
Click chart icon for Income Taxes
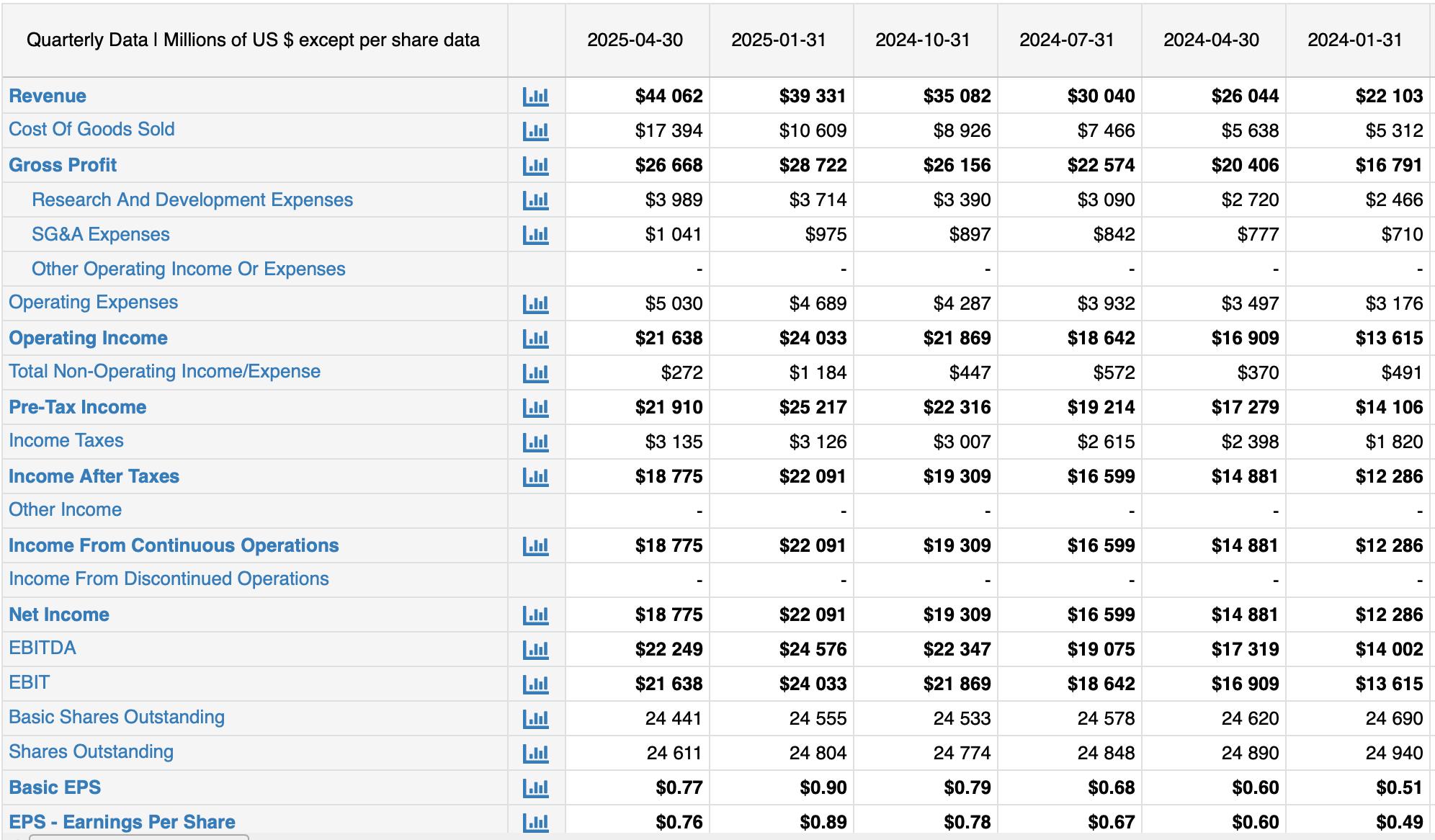535,442
